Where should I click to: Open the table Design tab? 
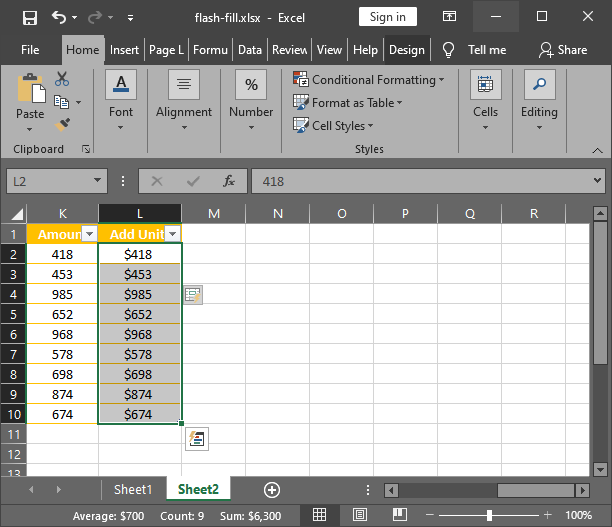[407, 50]
